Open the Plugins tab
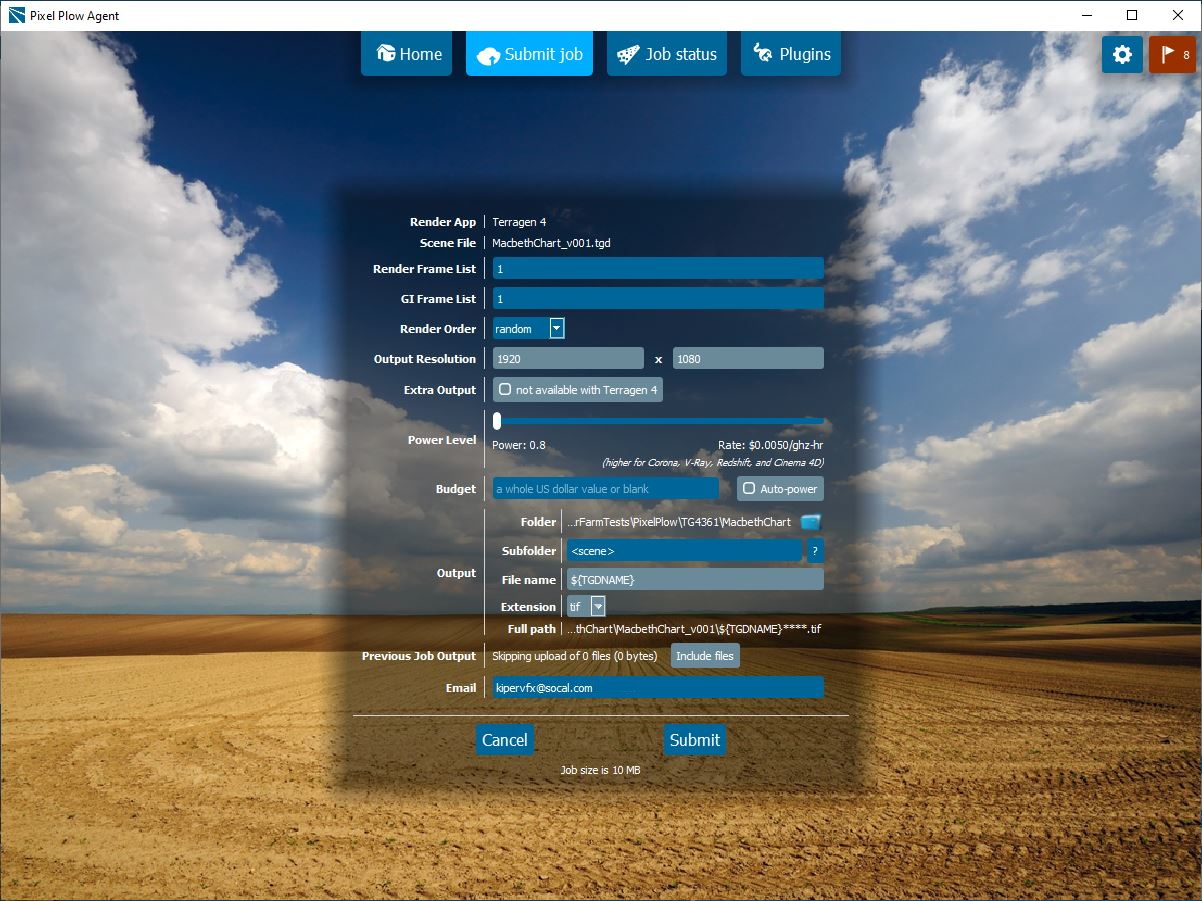 pos(791,54)
